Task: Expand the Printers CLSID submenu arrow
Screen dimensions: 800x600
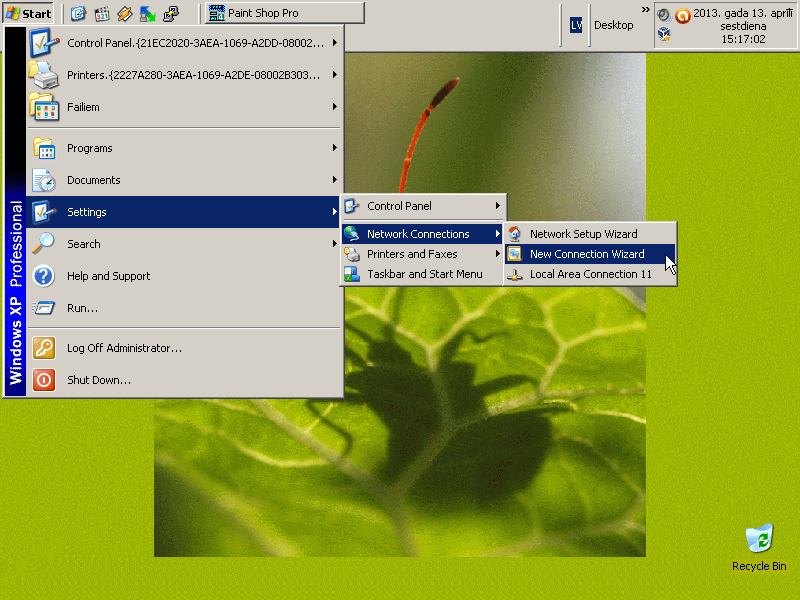Action: pos(335,75)
